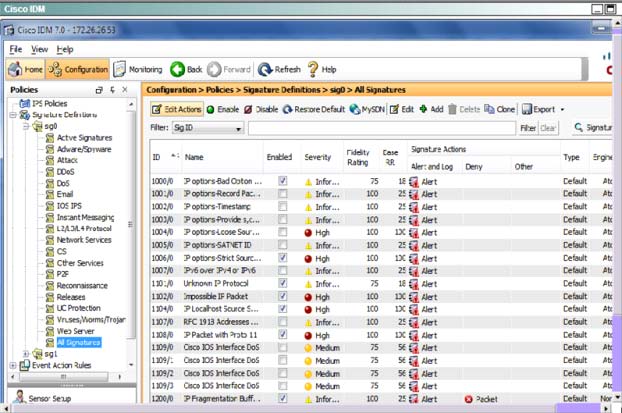Refresh the signature list
The image size is (622, 413).
tap(279, 69)
